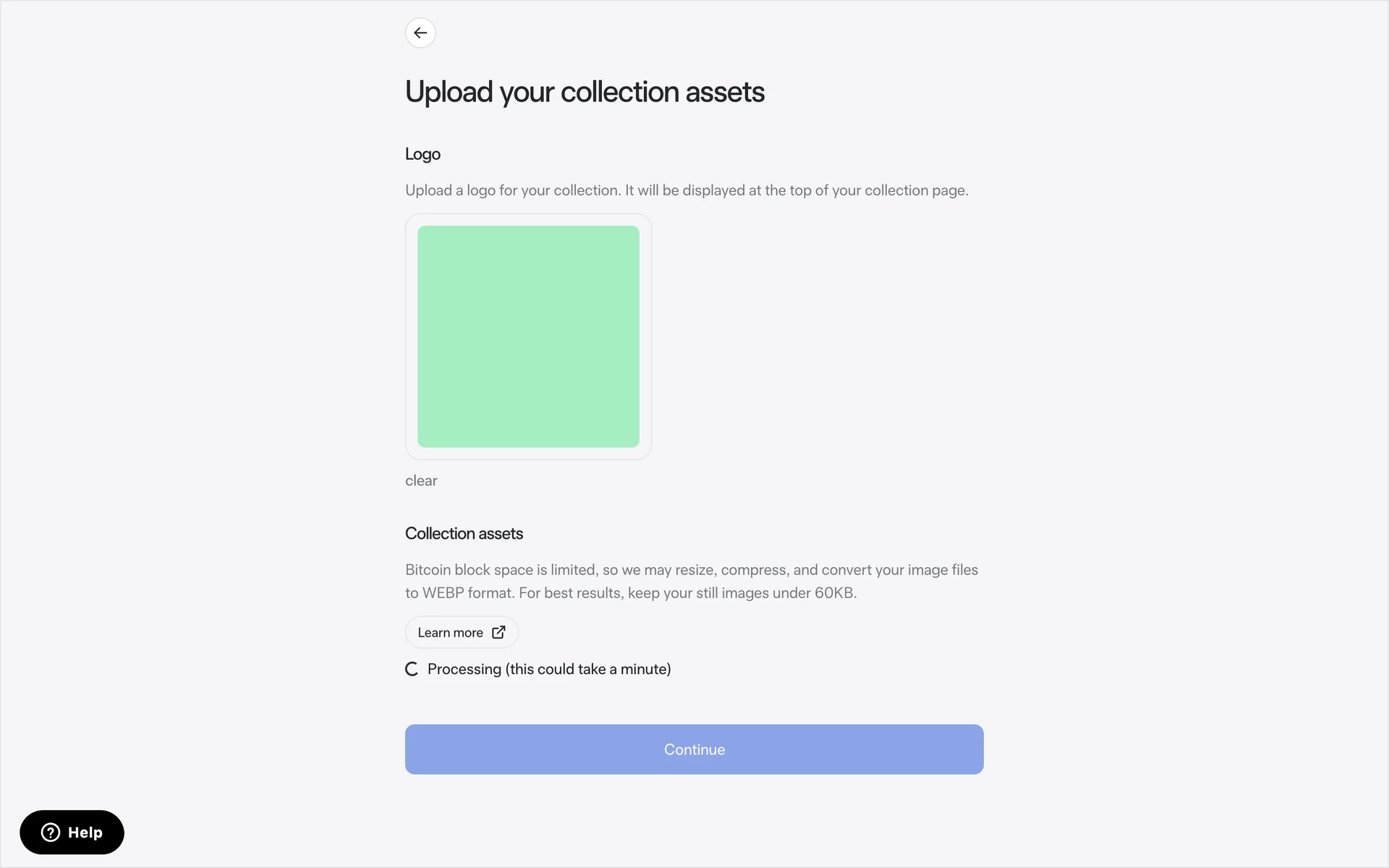
Task: Click the 'Processing (this could take a minute)' text
Action: coord(549,669)
